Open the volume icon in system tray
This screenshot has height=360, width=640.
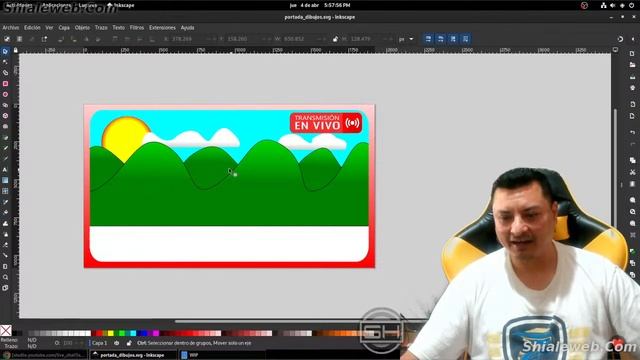613,5
